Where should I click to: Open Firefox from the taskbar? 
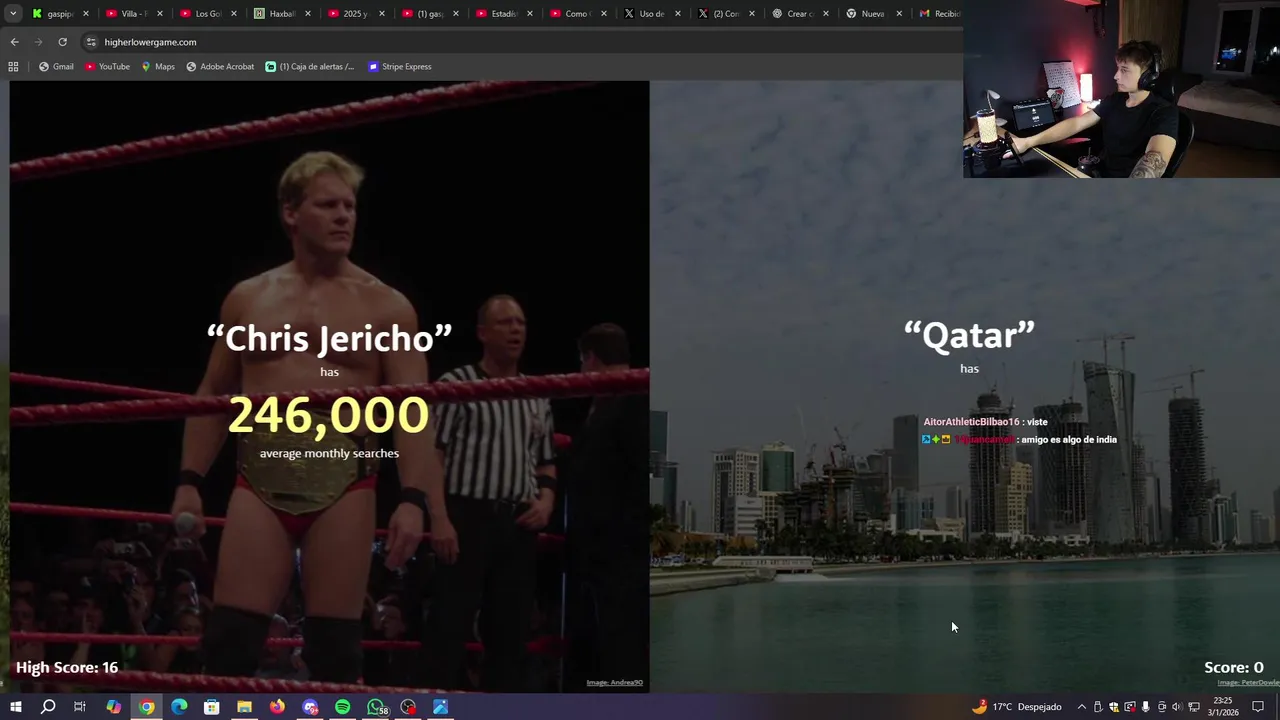277,707
